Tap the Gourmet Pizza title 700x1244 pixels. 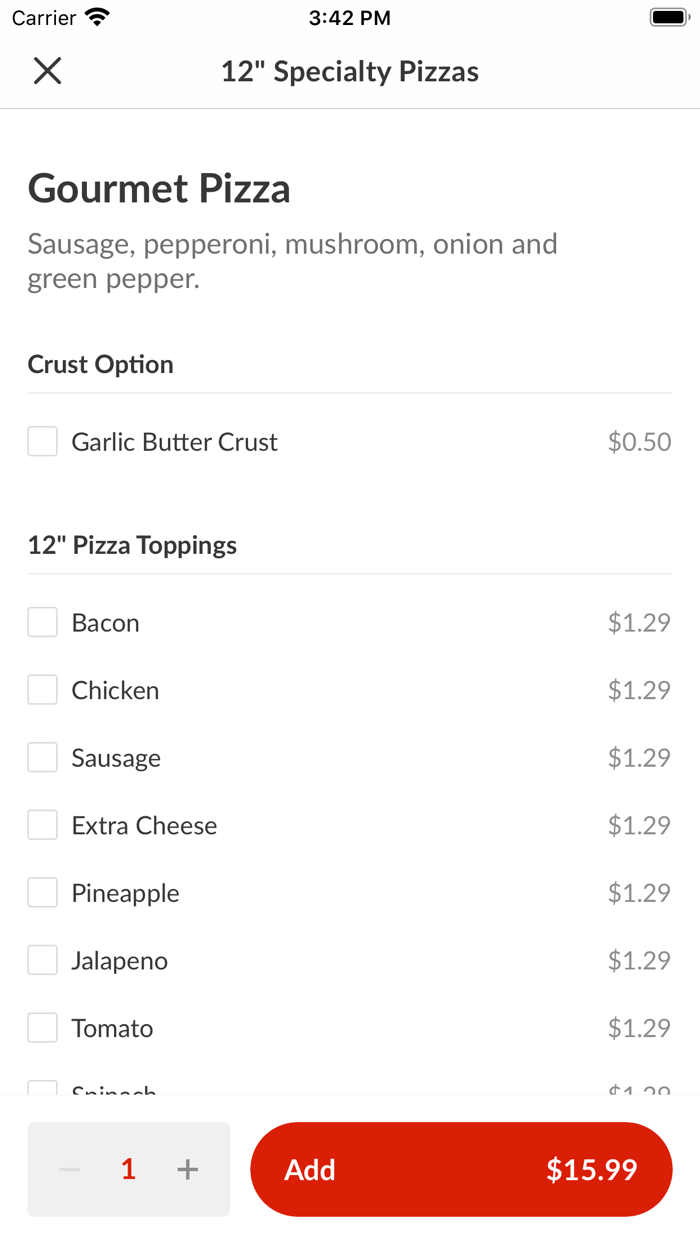(159, 188)
